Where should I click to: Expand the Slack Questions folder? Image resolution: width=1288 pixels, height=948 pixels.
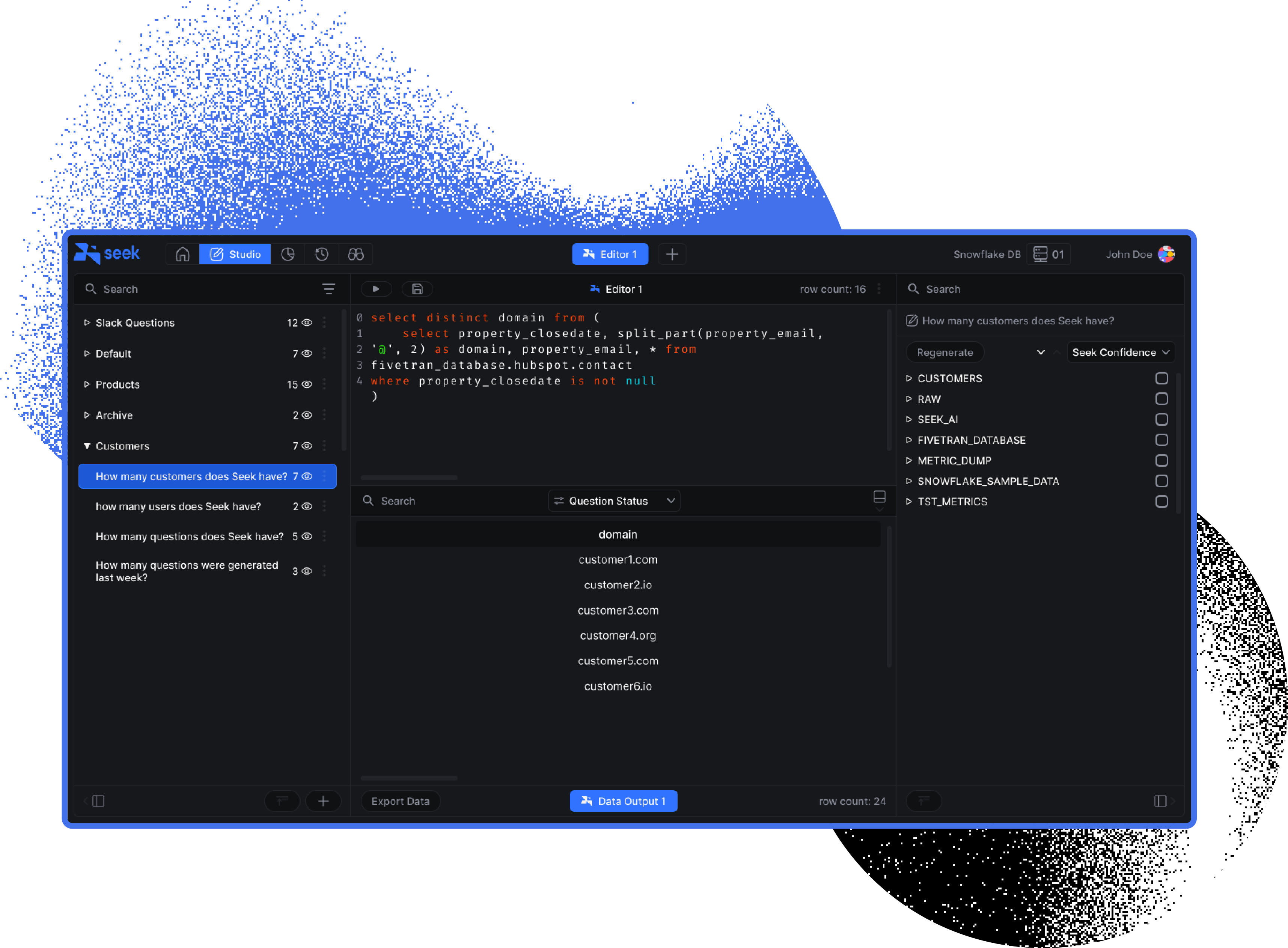(x=87, y=323)
